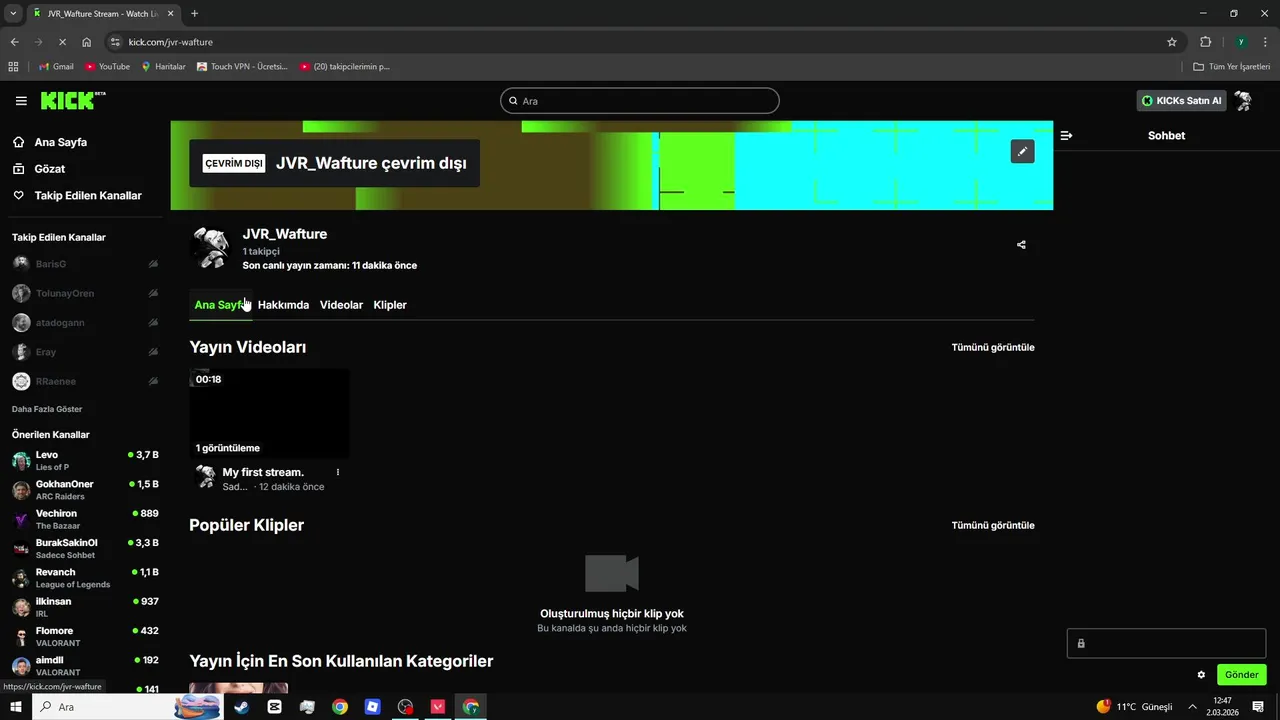The width and height of the screenshot is (1280, 720).
Task: Click the JVR_Wafture channel avatar
Action: click(211, 248)
